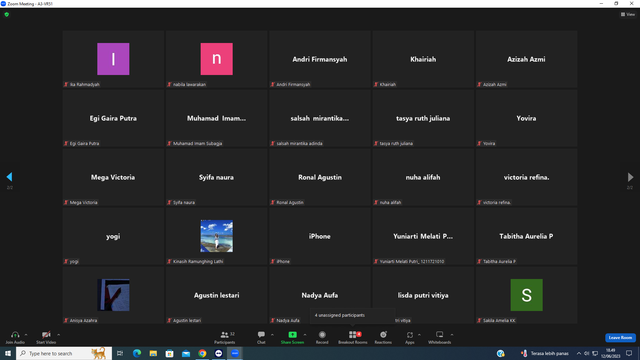
Task: Click name label 'Muhamad Imam Subagja'
Action: coord(198,143)
